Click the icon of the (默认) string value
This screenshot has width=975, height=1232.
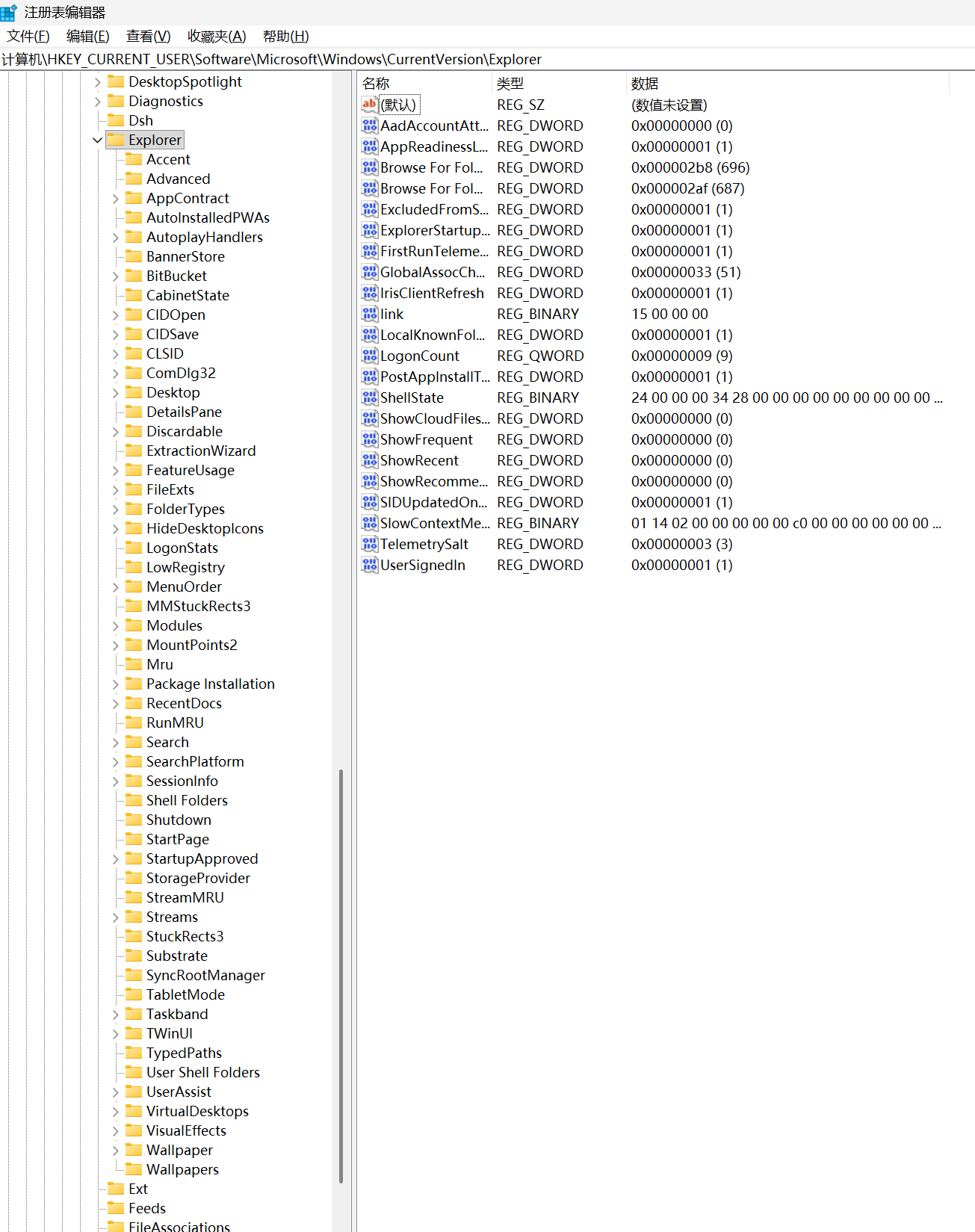click(370, 105)
